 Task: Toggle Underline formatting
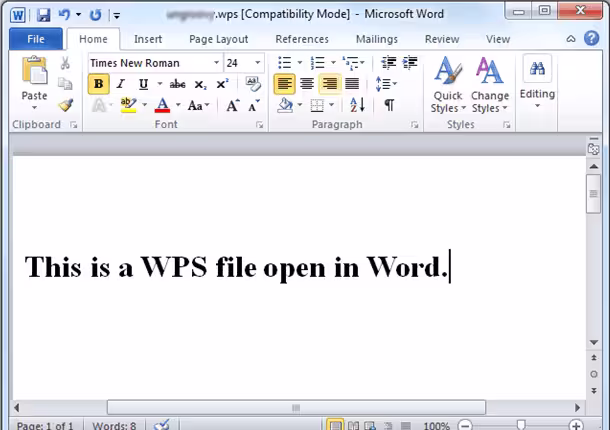tap(143, 84)
